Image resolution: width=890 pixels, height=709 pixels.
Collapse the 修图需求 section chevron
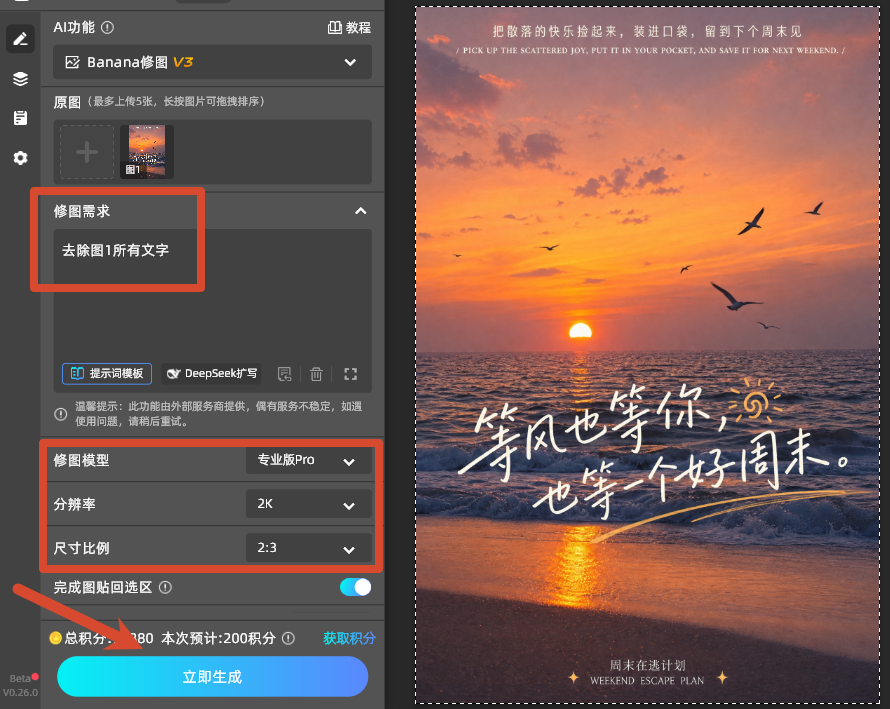(360, 211)
